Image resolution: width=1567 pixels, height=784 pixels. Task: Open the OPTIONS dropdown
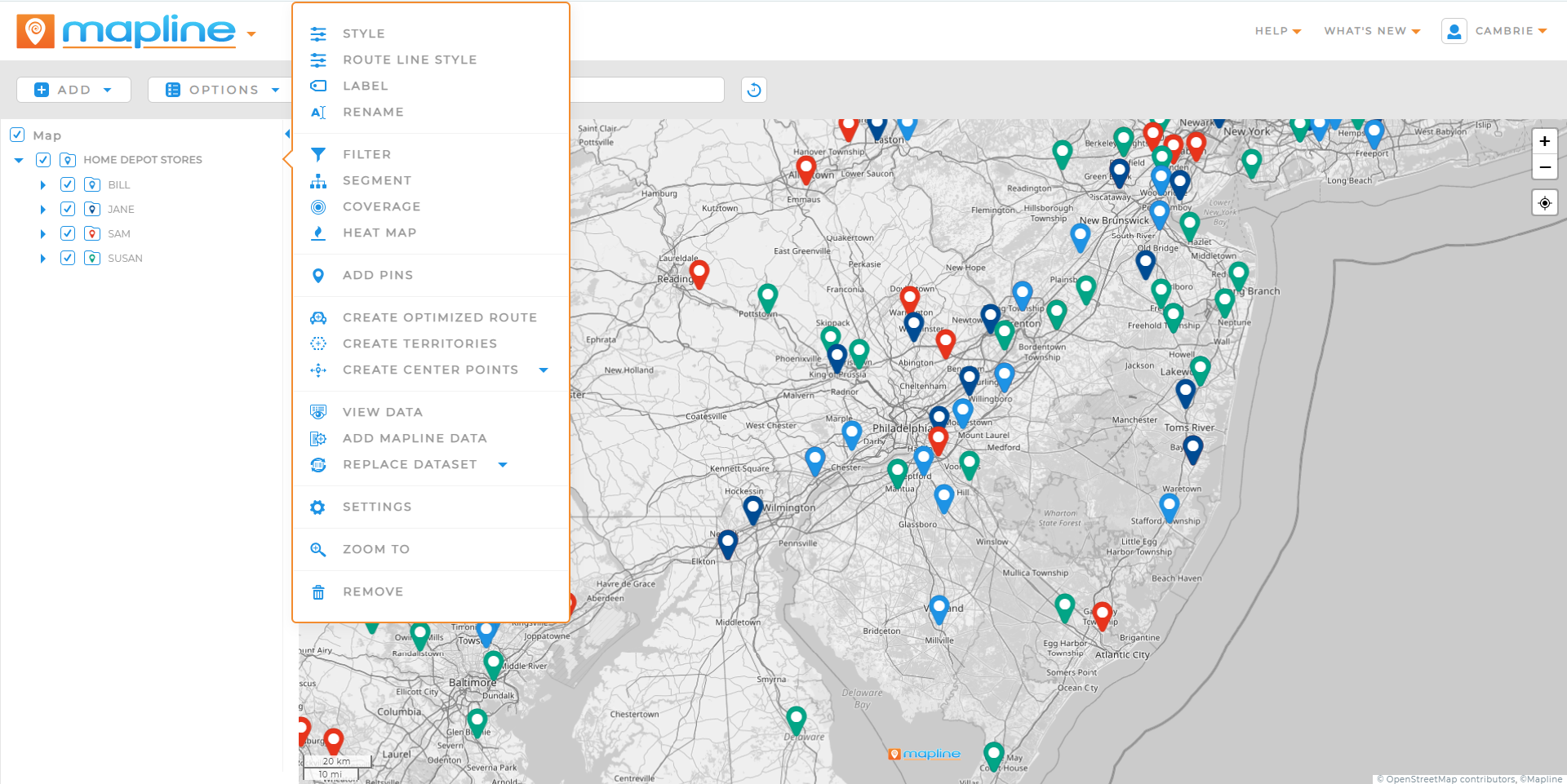pyautogui.click(x=220, y=90)
